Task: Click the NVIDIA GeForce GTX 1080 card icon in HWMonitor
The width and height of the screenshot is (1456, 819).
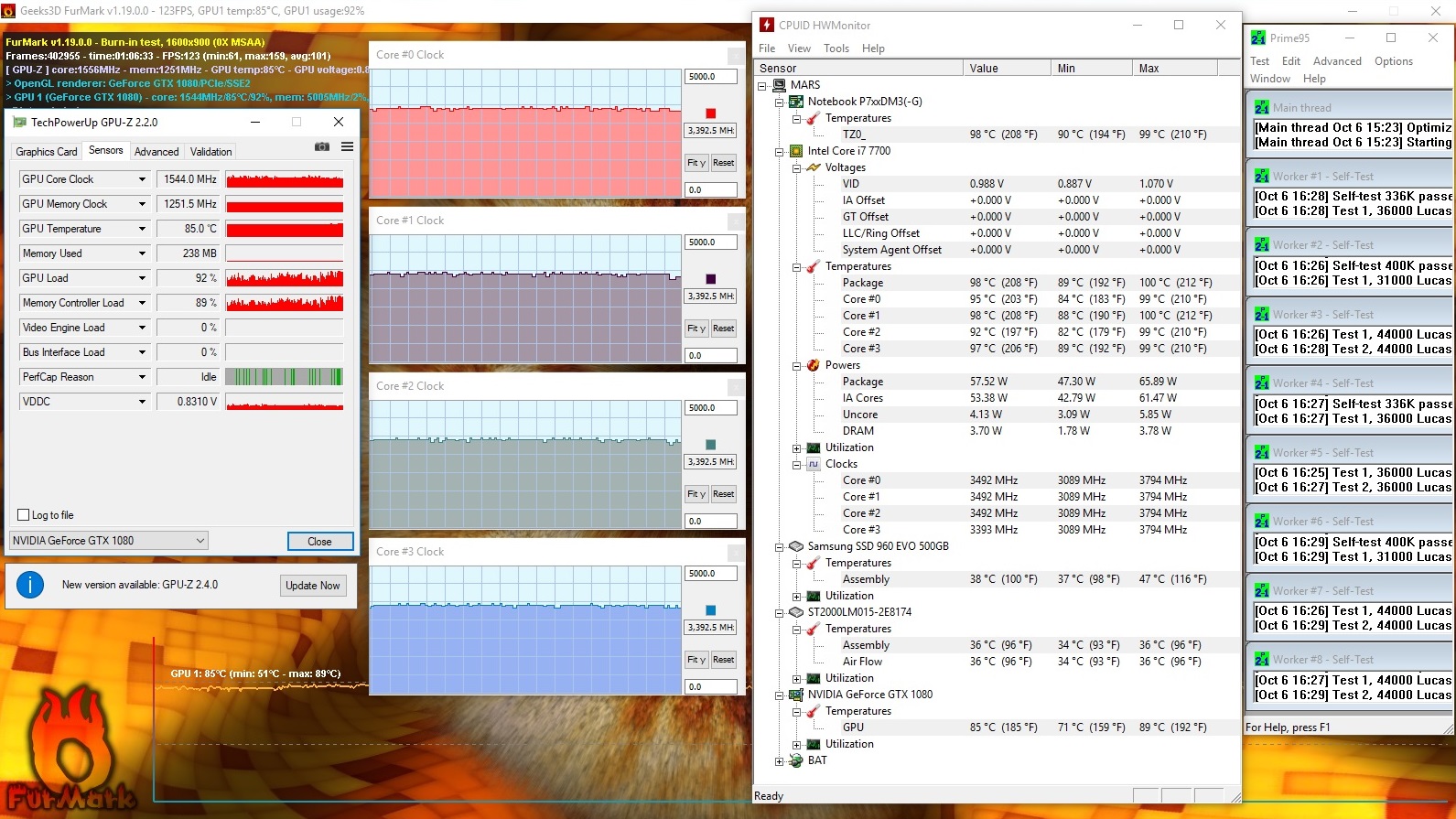Action: pos(796,695)
